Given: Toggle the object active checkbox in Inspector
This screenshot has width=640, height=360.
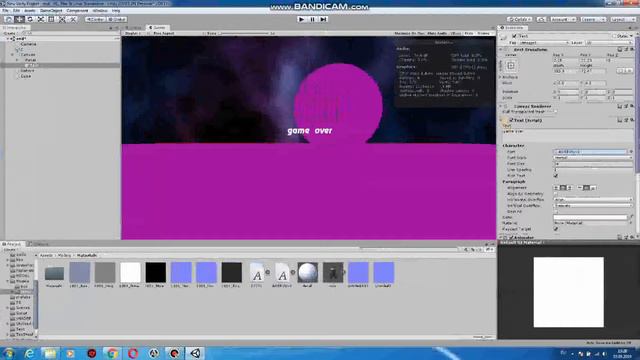Looking at the screenshot, I should [x=514, y=36].
